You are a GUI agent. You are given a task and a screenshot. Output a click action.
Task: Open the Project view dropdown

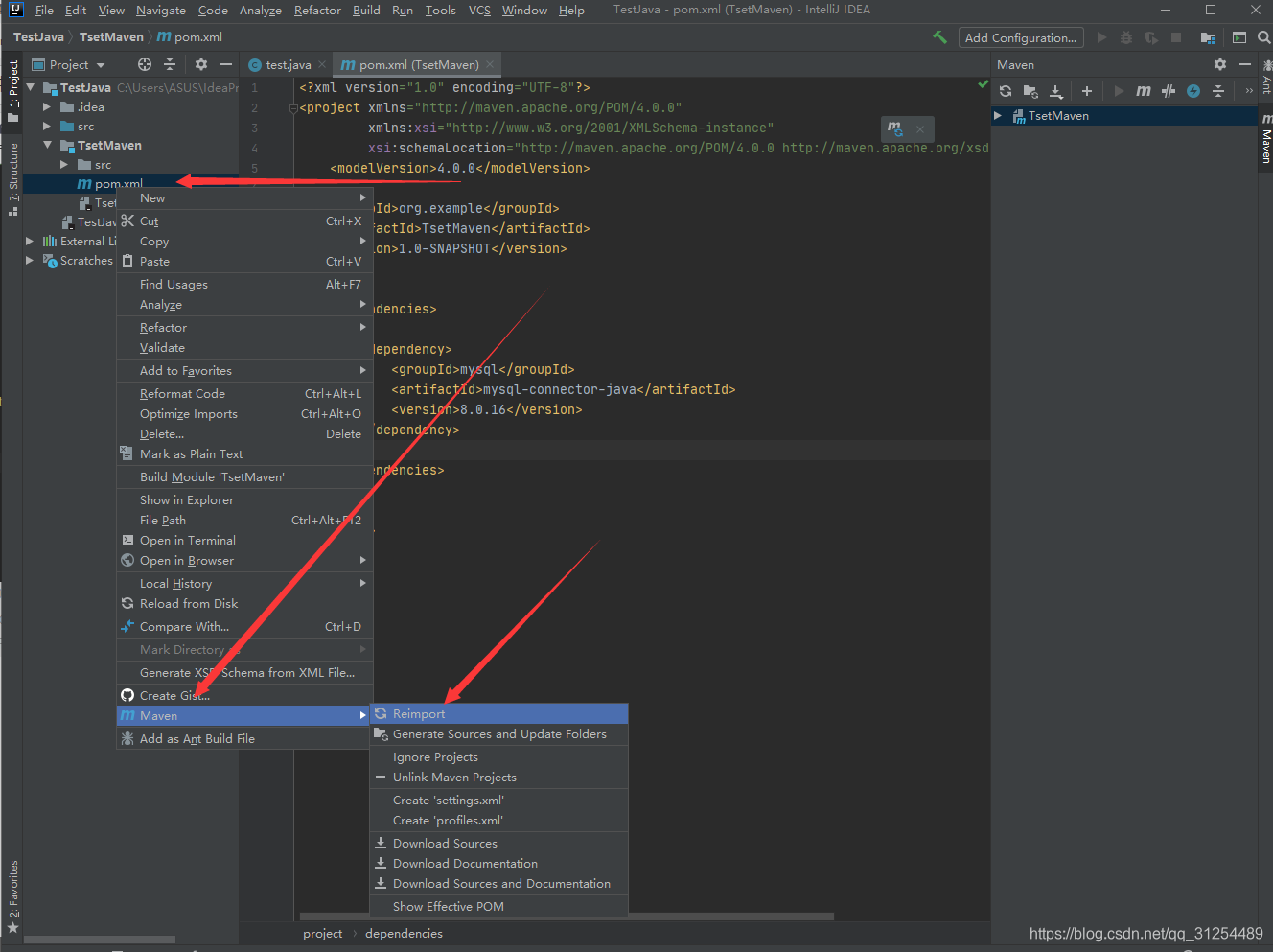(x=69, y=64)
